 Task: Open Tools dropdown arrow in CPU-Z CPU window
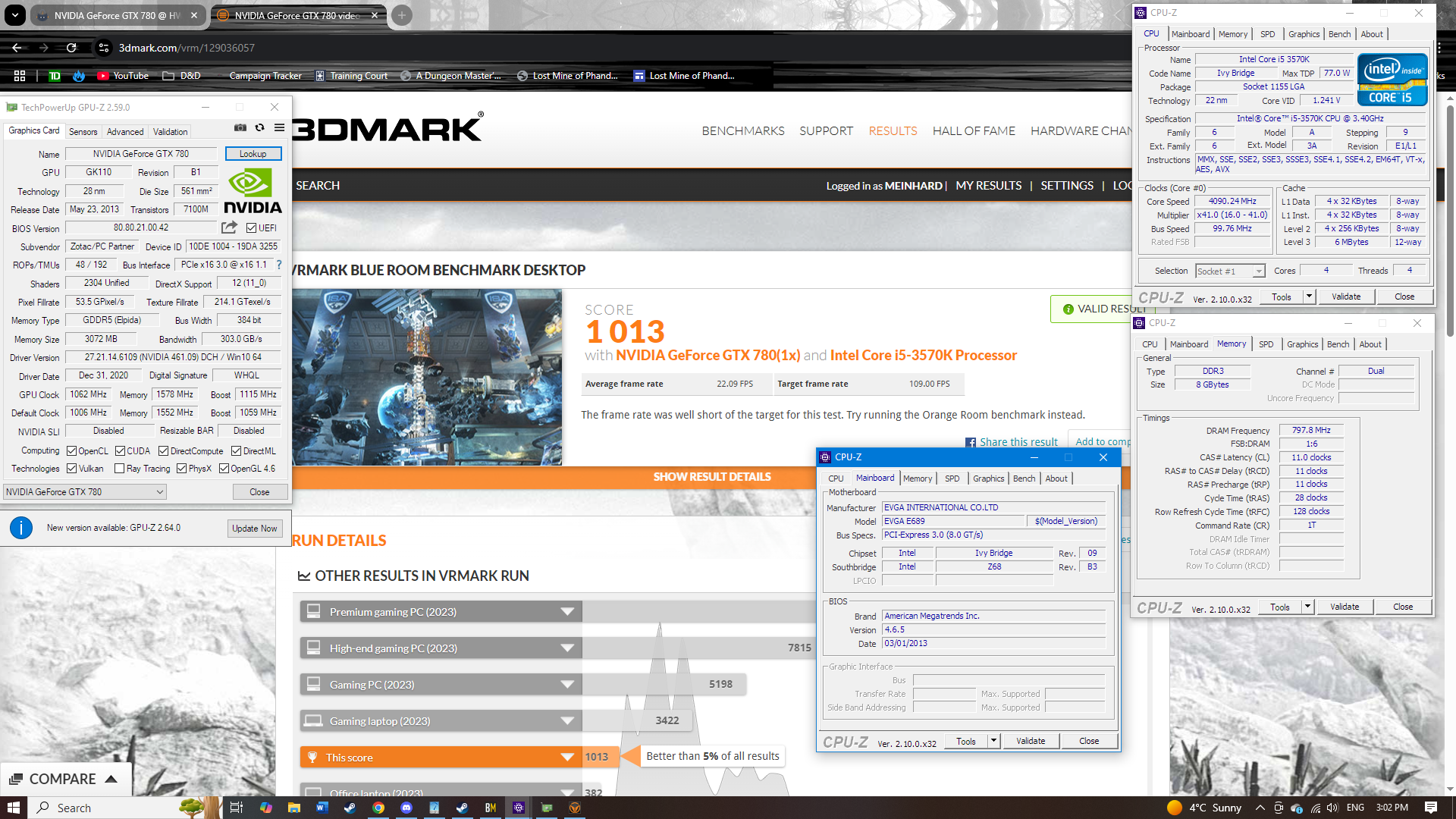(x=1309, y=297)
